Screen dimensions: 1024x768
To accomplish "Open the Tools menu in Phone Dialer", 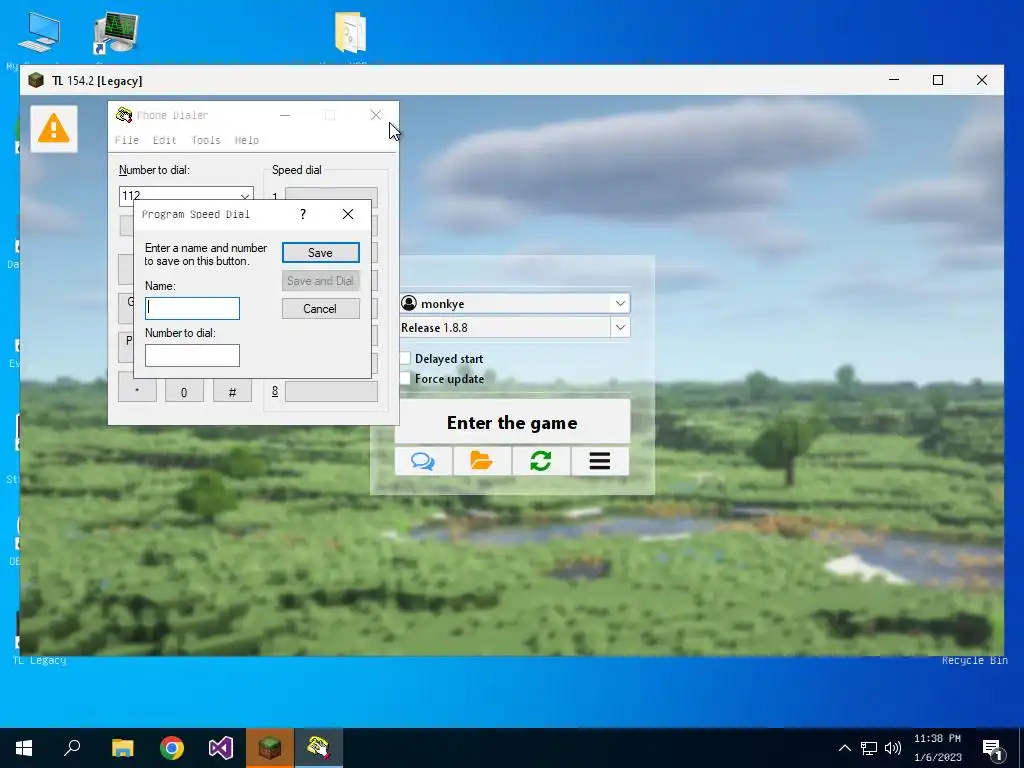I will tap(206, 140).
